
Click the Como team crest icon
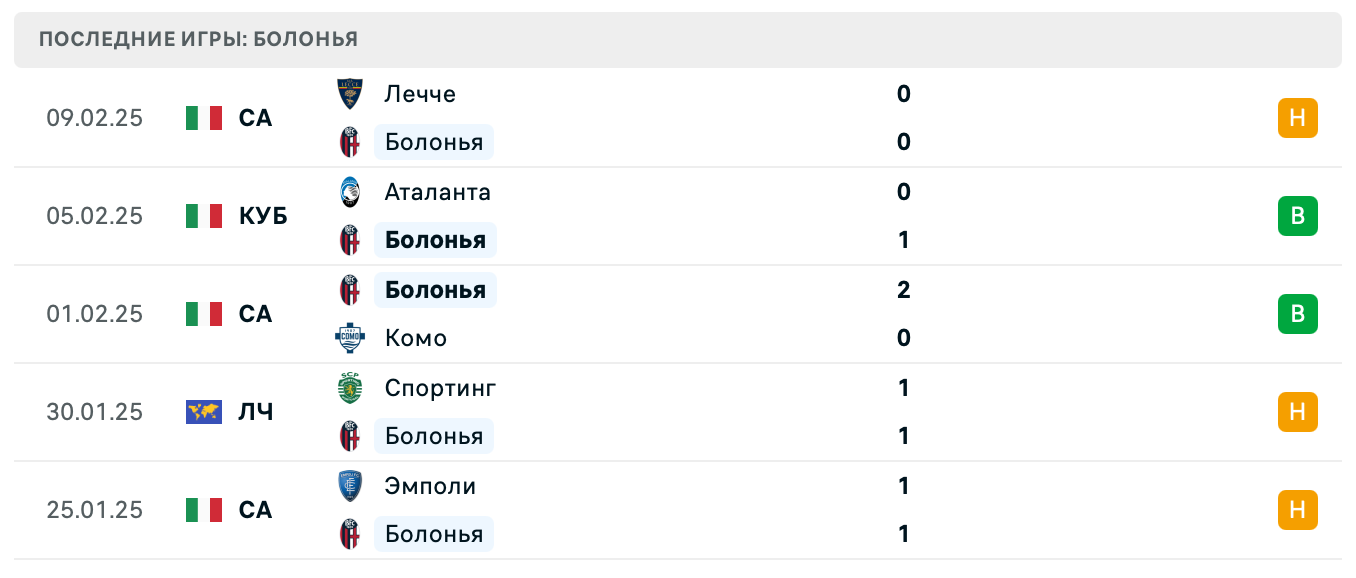(x=350, y=338)
